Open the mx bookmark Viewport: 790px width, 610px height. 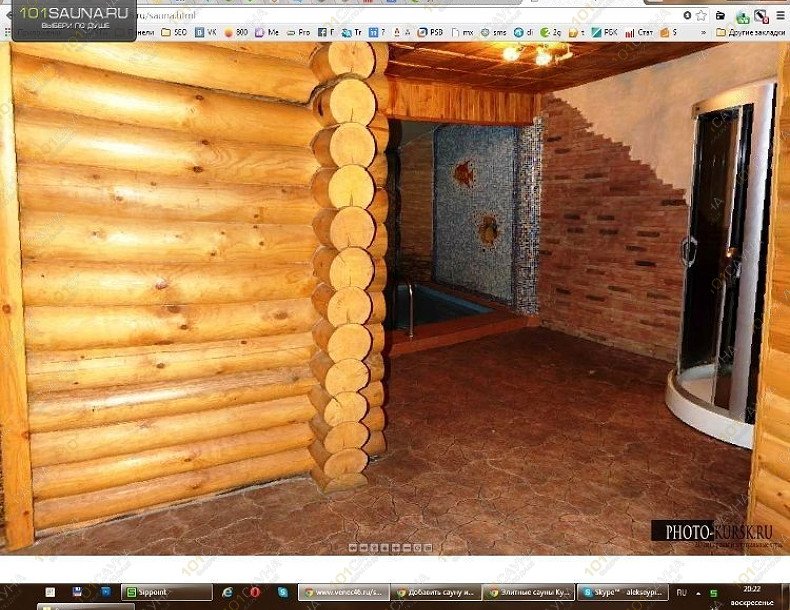tap(462, 32)
